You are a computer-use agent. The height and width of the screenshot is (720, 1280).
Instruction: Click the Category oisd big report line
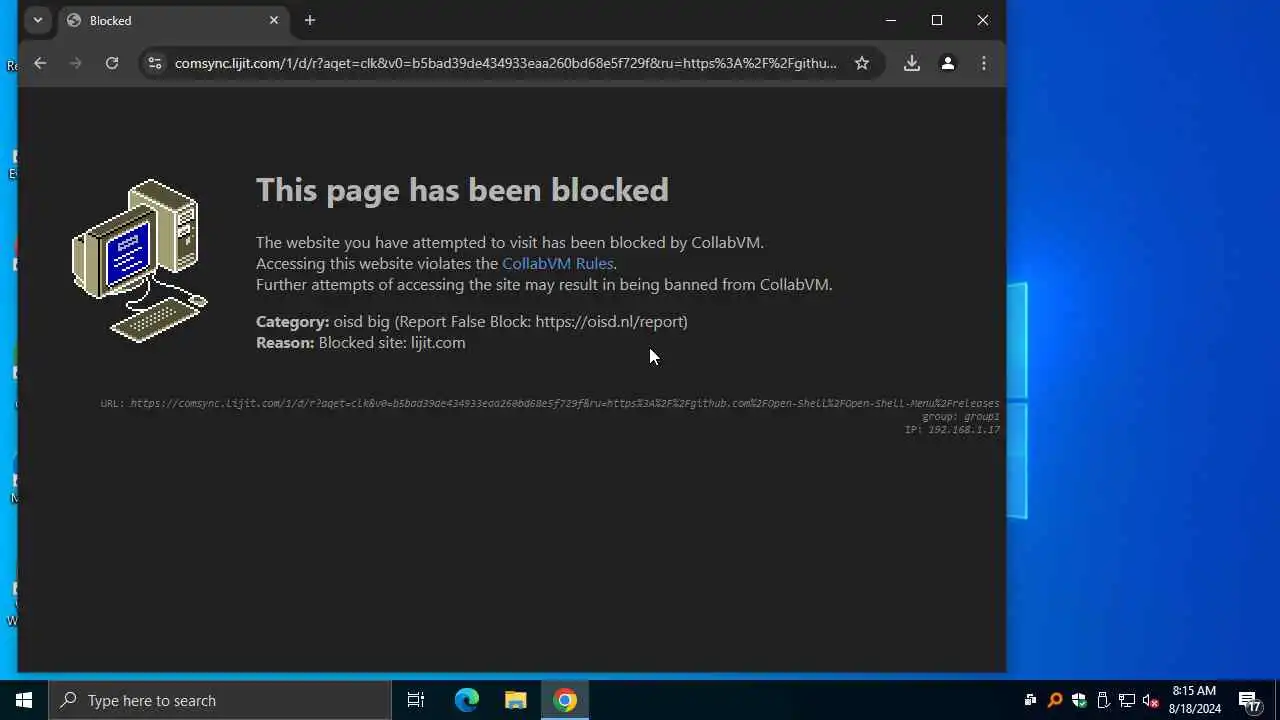coord(472,321)
